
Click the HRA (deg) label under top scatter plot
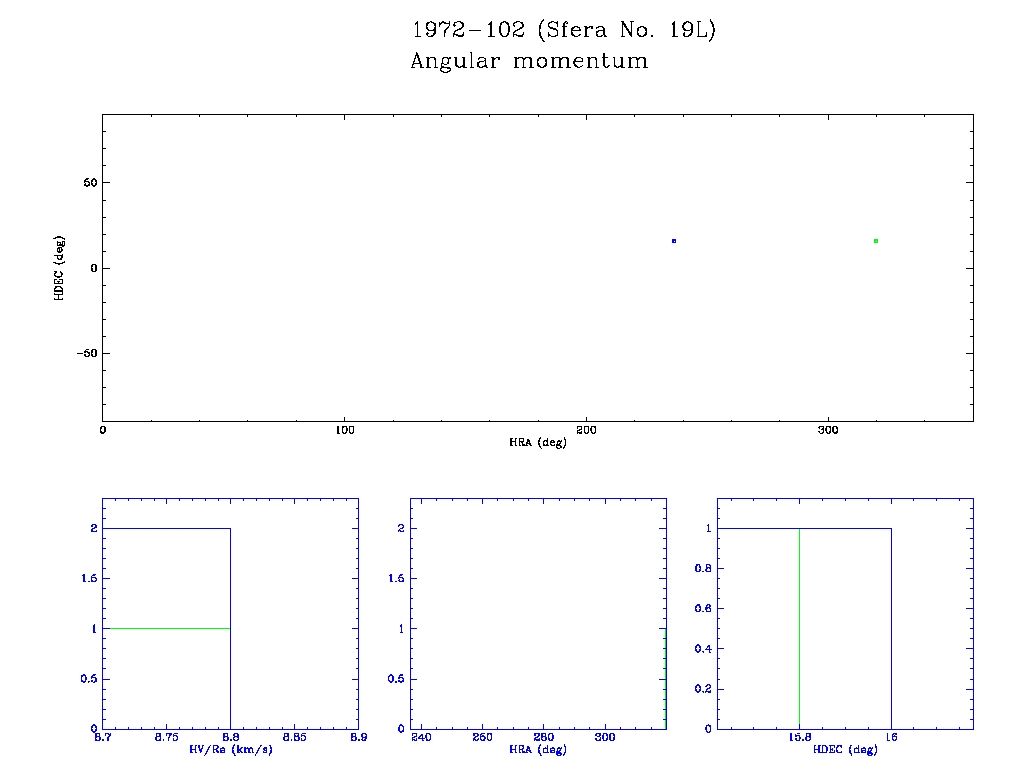coord(538,442)
